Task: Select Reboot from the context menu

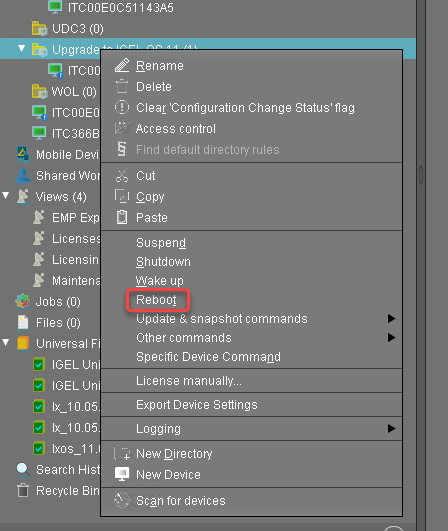Action: (156, 300)
